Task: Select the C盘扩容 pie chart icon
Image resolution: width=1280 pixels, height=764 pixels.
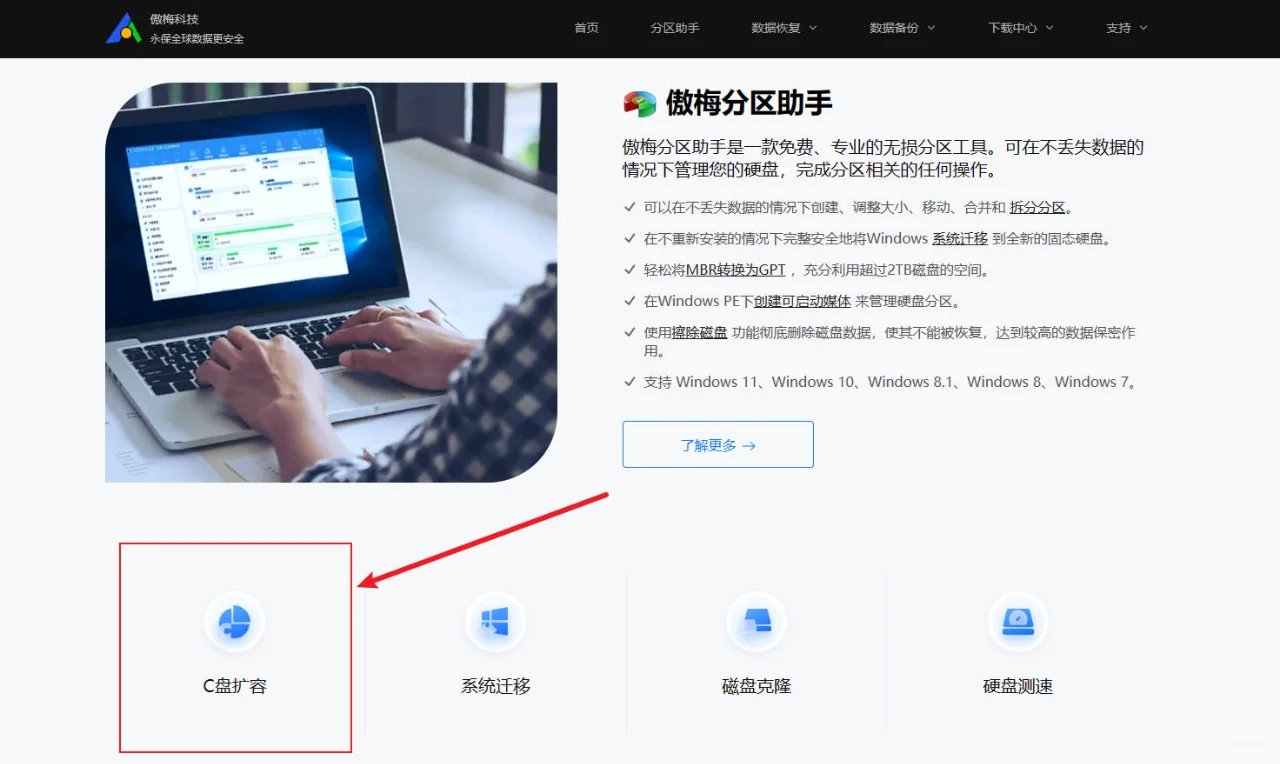Action: (x=235, y=621)
